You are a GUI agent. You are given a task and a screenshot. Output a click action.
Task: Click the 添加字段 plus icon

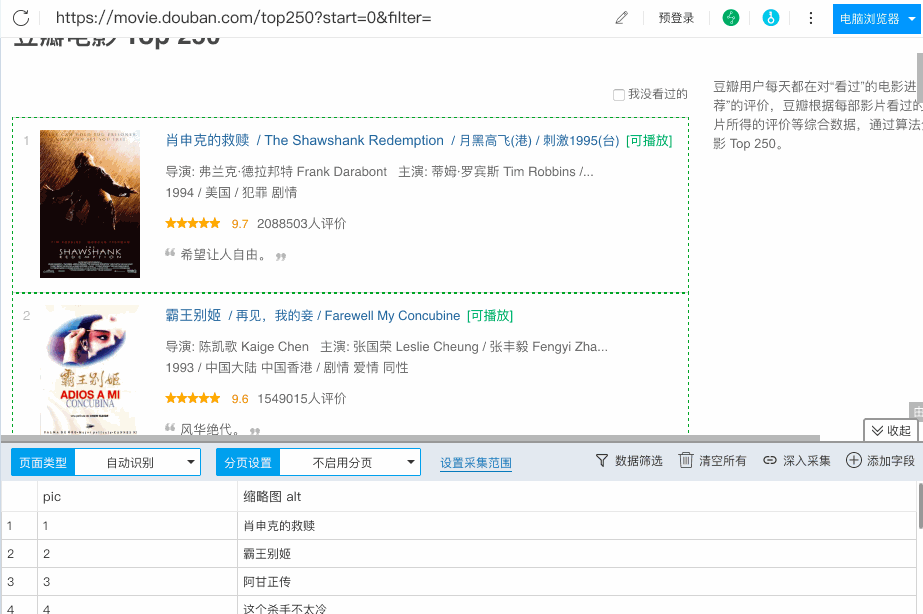point(854,460)
